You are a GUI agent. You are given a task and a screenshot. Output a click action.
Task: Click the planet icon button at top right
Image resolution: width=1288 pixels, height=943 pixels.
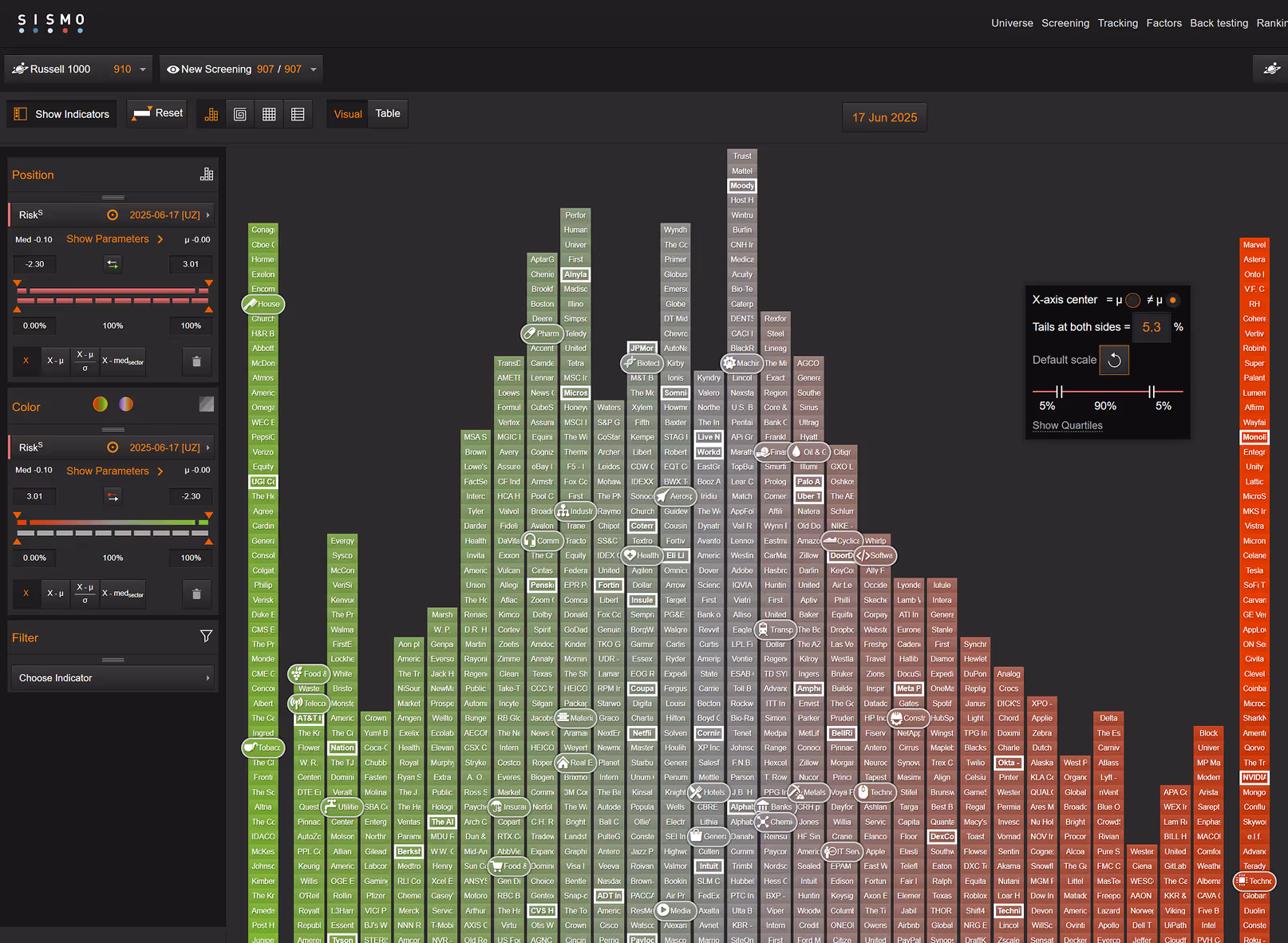[1271, 69]
